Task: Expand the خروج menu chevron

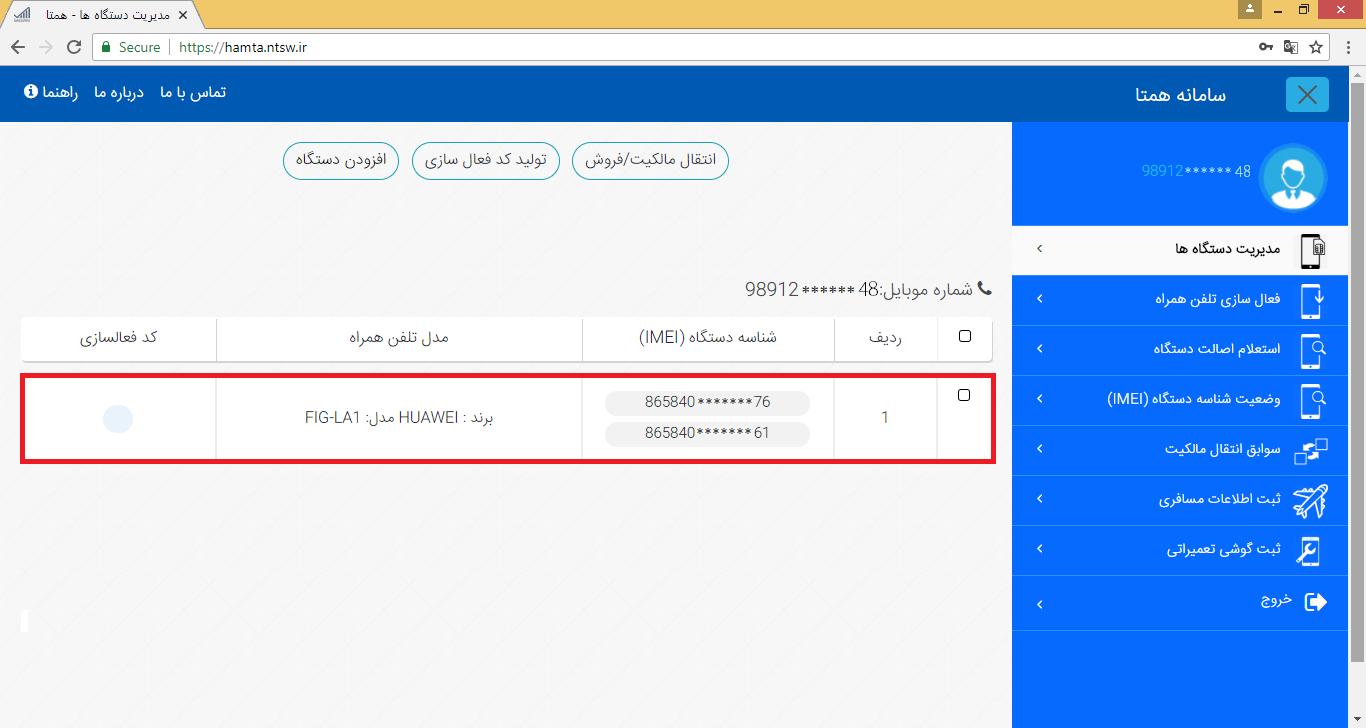Action: tap(1039, 604)
